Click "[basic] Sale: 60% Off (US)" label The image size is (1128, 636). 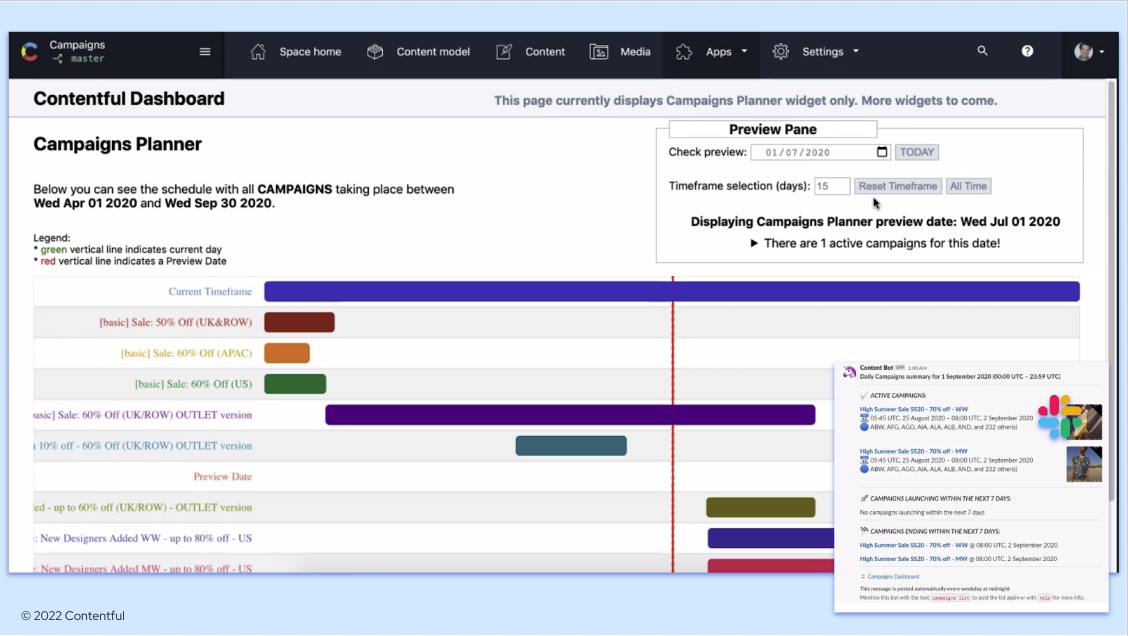point(194,384)
